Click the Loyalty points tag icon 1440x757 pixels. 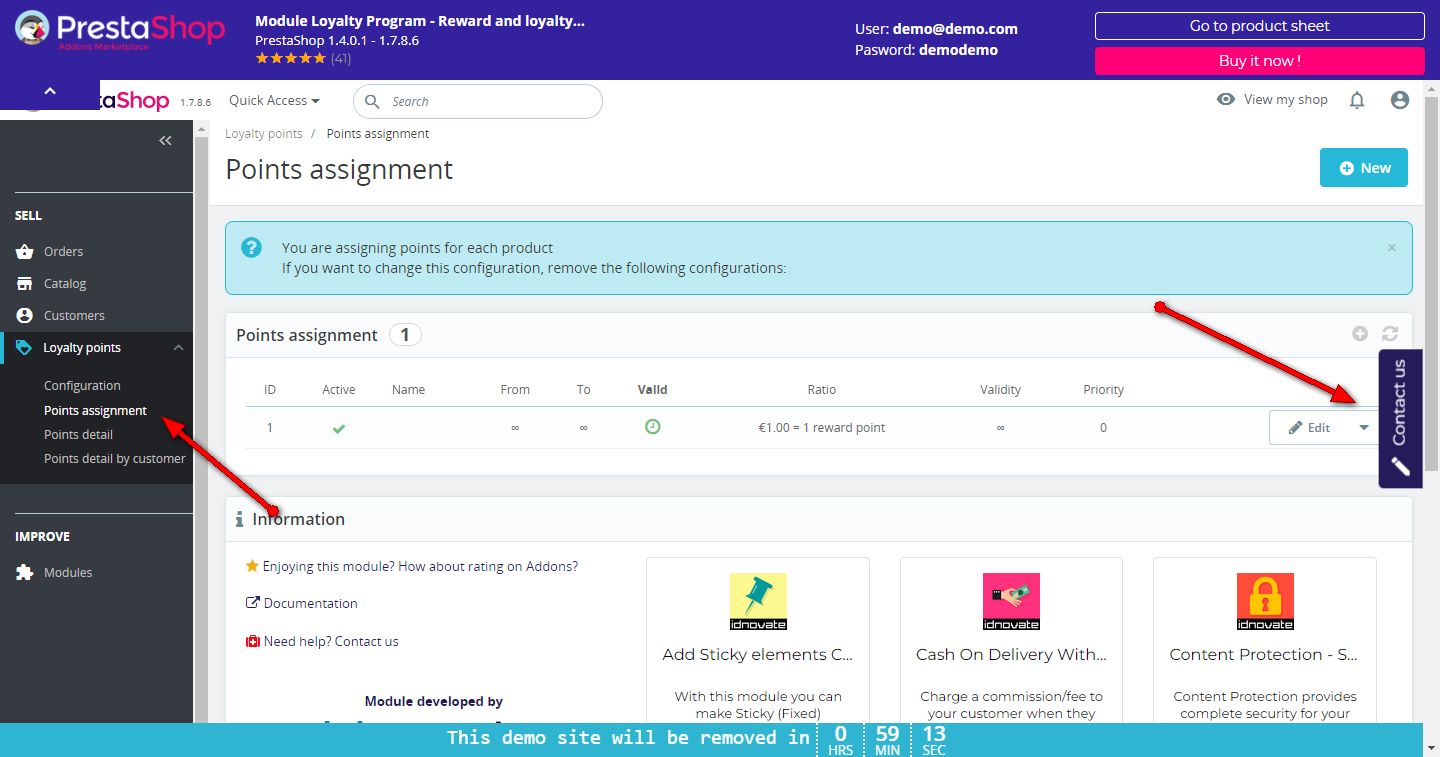pos(24,348)
